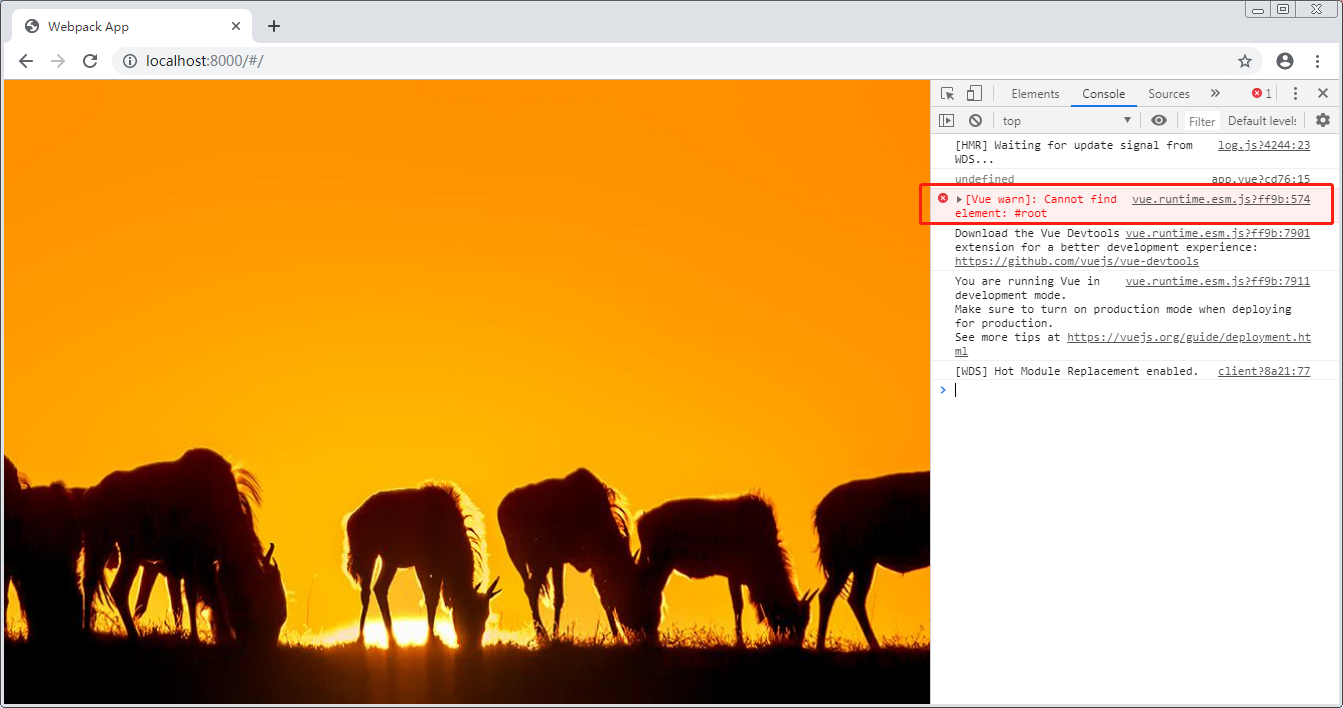Open the Chrome profile avatar

(x=1285, y=61)
